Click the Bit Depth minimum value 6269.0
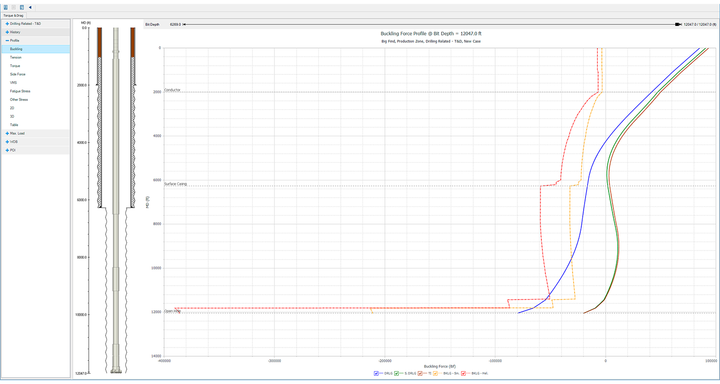The width and height of the screenshot is (720, 384). point(175,24)
